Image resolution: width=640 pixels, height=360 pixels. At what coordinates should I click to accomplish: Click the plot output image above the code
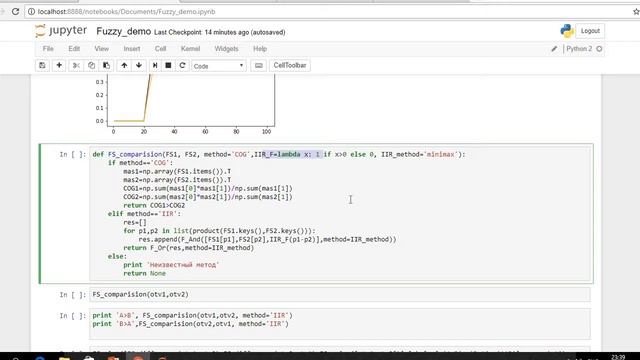point(184,105)
